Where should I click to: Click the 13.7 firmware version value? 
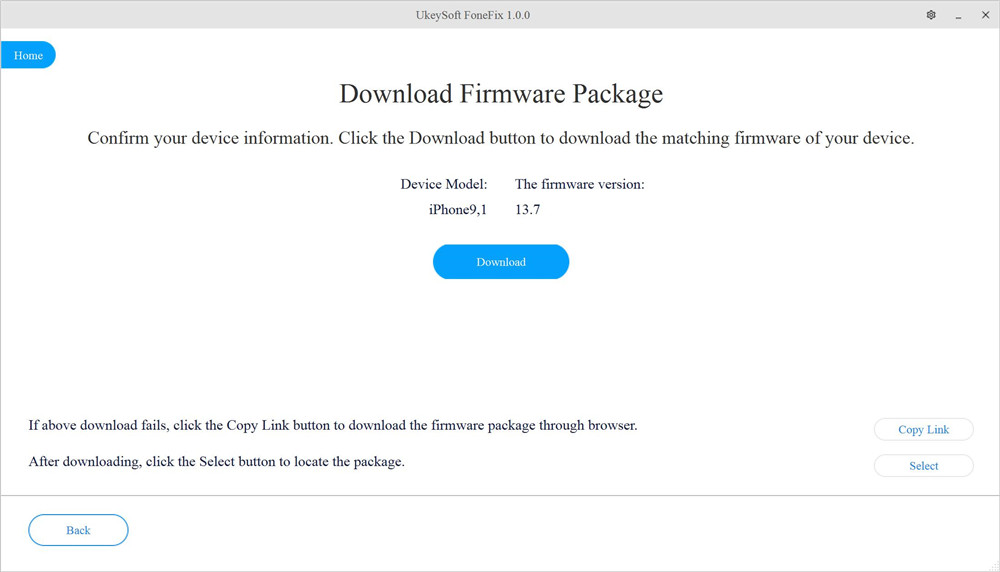[x=528, y=209]
